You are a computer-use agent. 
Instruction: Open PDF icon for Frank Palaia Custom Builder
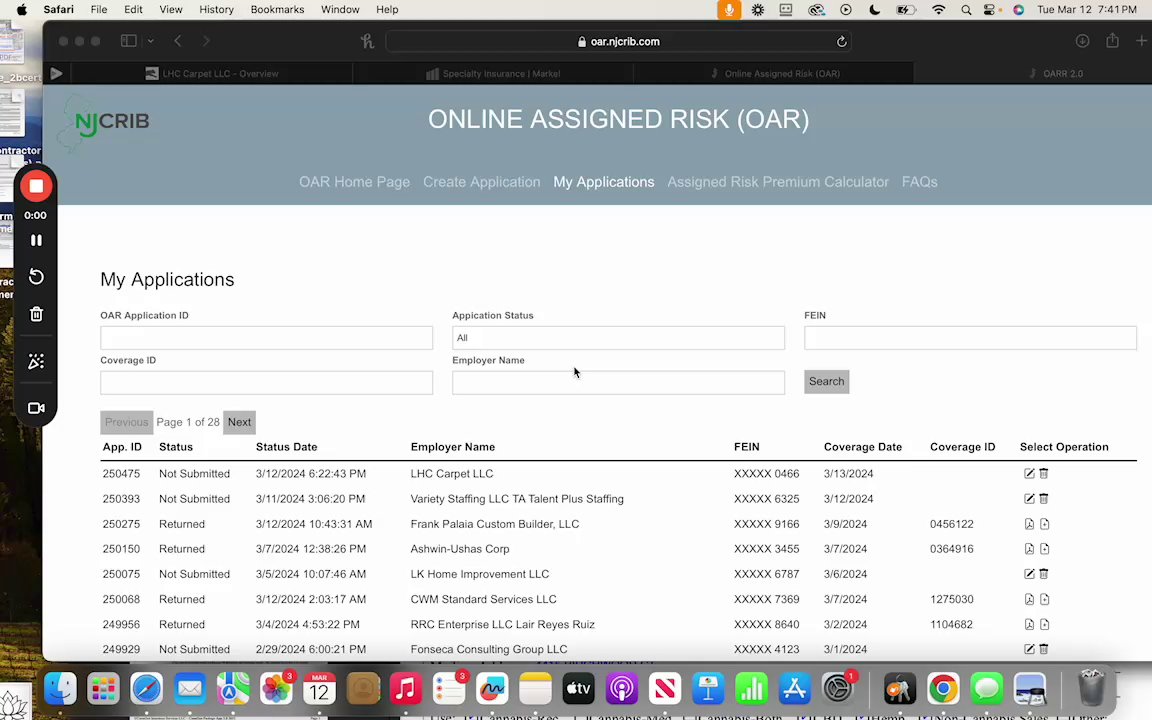click(x=1029, y=524)
